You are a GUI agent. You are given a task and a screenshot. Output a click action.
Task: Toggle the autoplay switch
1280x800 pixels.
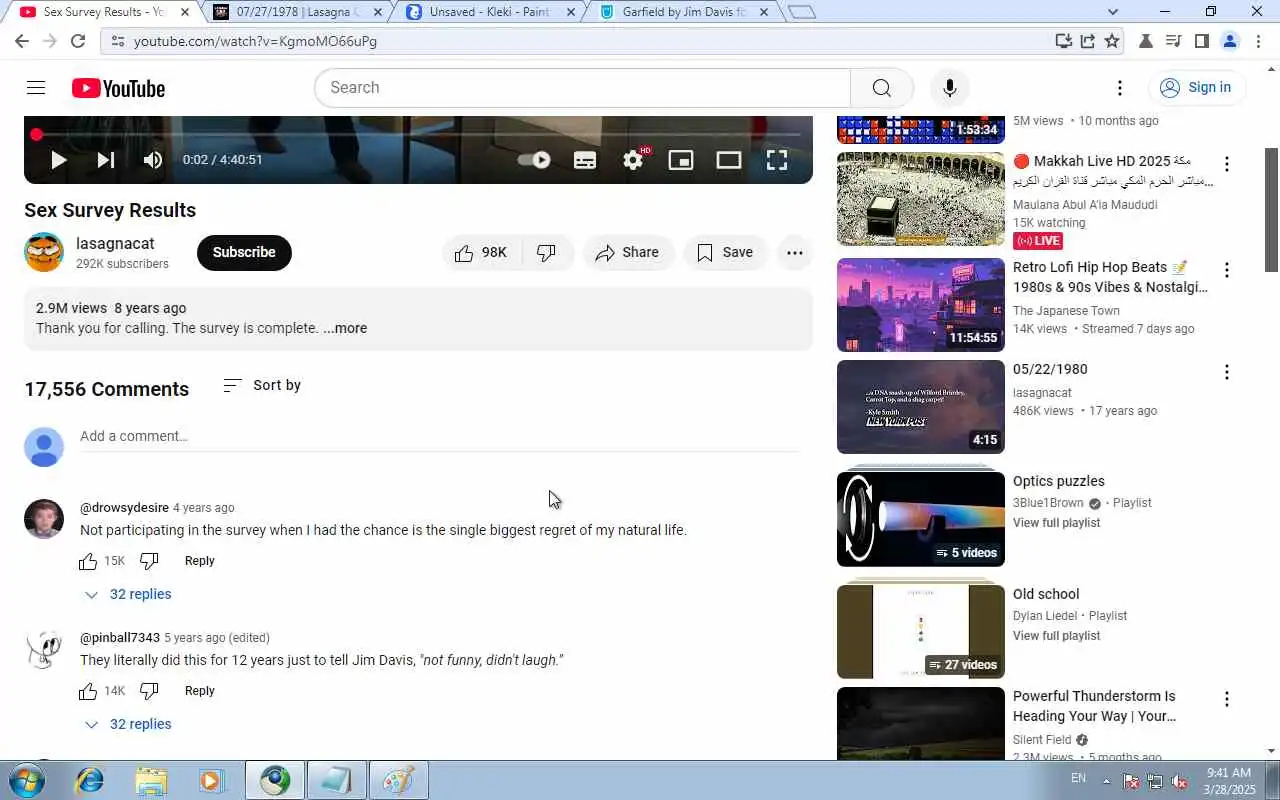pyautogui.click(x=535, y=160)
